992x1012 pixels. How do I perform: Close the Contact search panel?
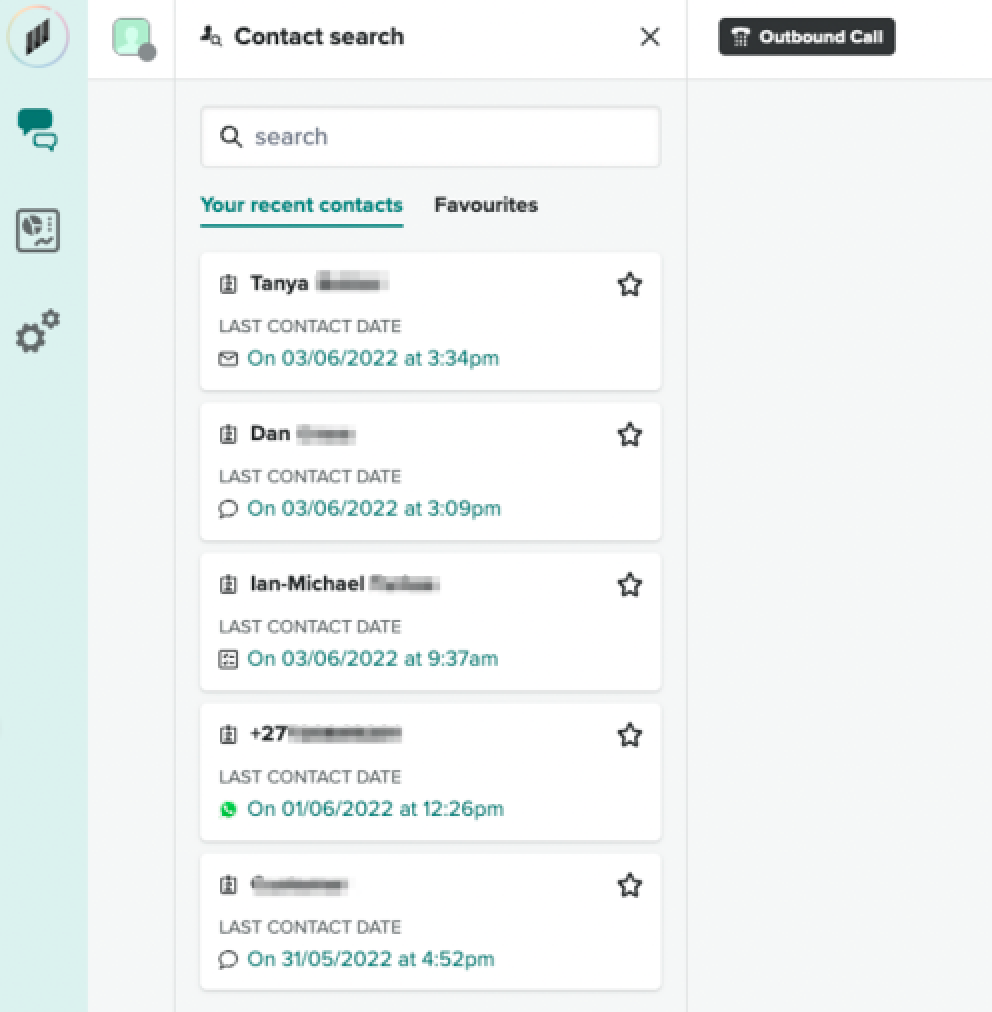(650, 37)
